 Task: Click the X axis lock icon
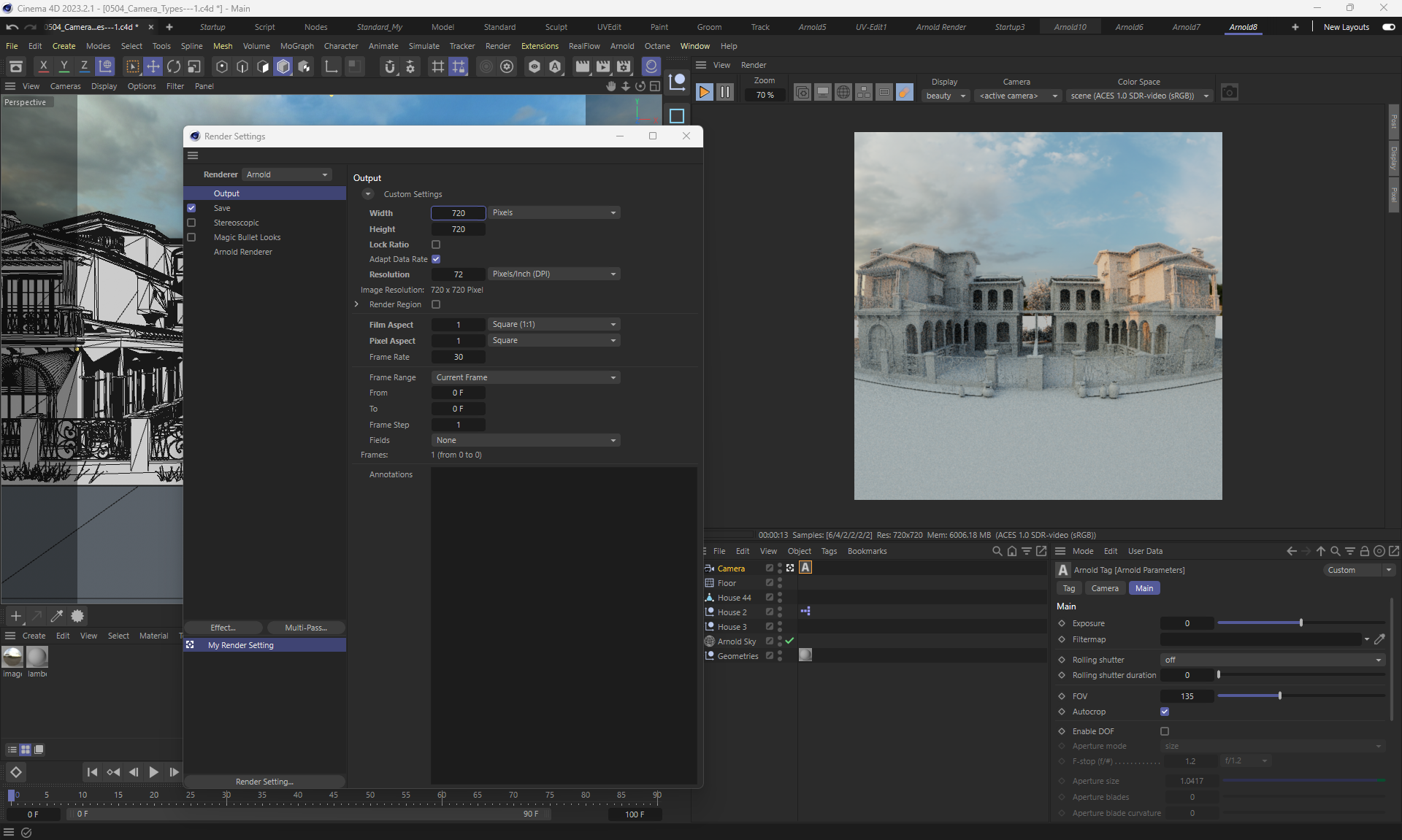(x=43, y=66)
